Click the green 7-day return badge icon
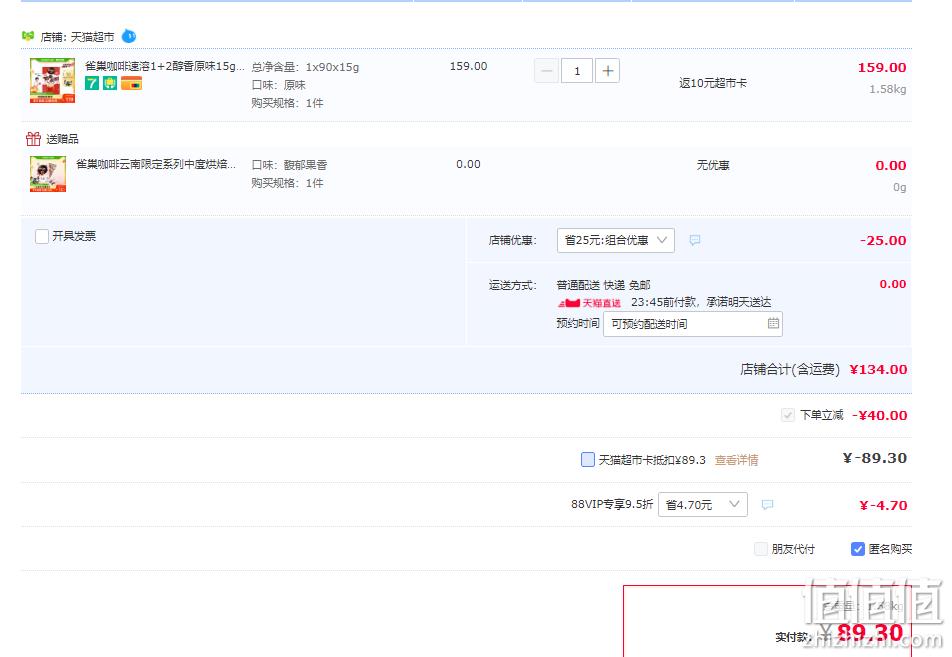Viewport: 952px width, 657px height. point(92,83)
